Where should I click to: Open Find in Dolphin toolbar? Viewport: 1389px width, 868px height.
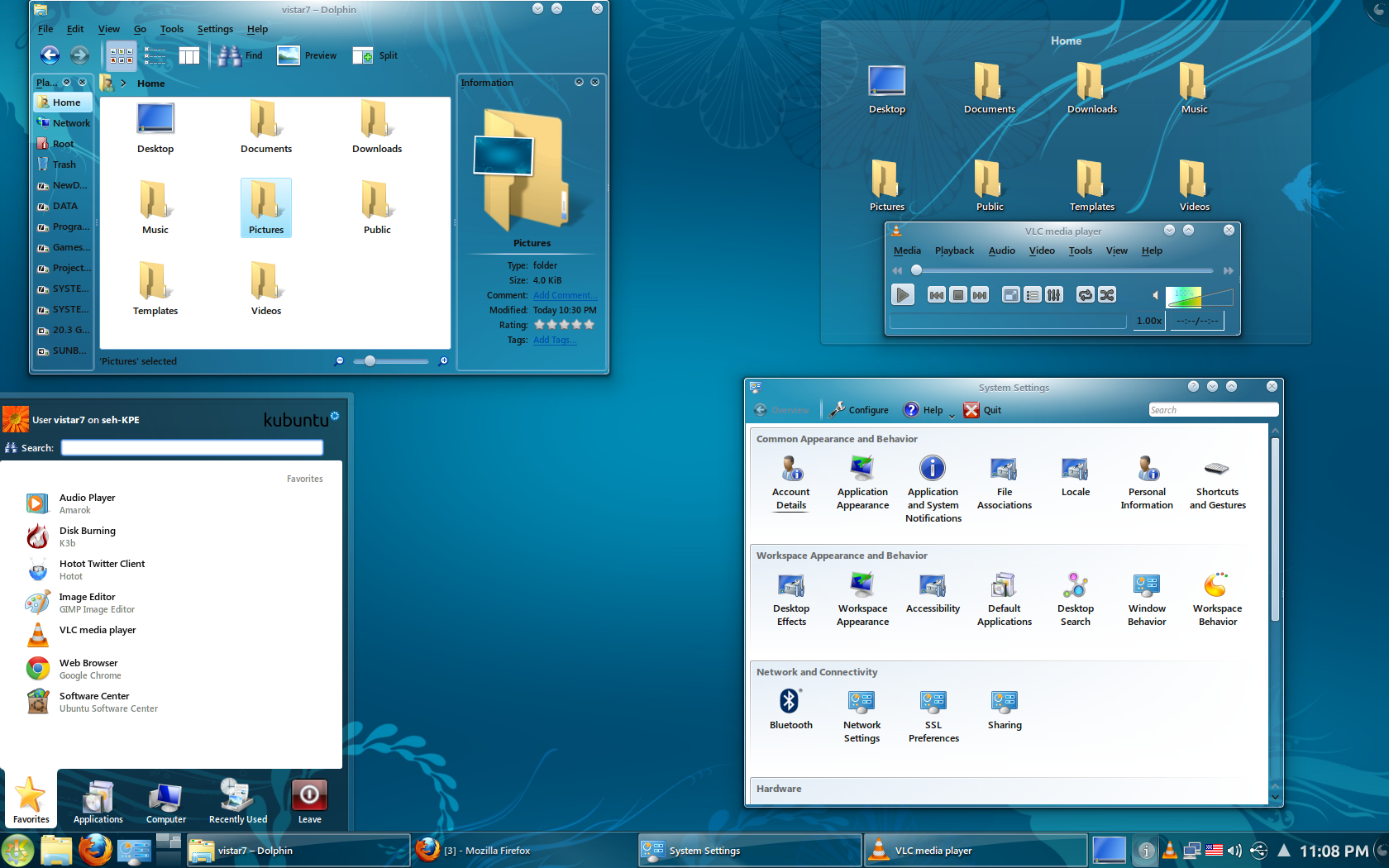[240, 55]
